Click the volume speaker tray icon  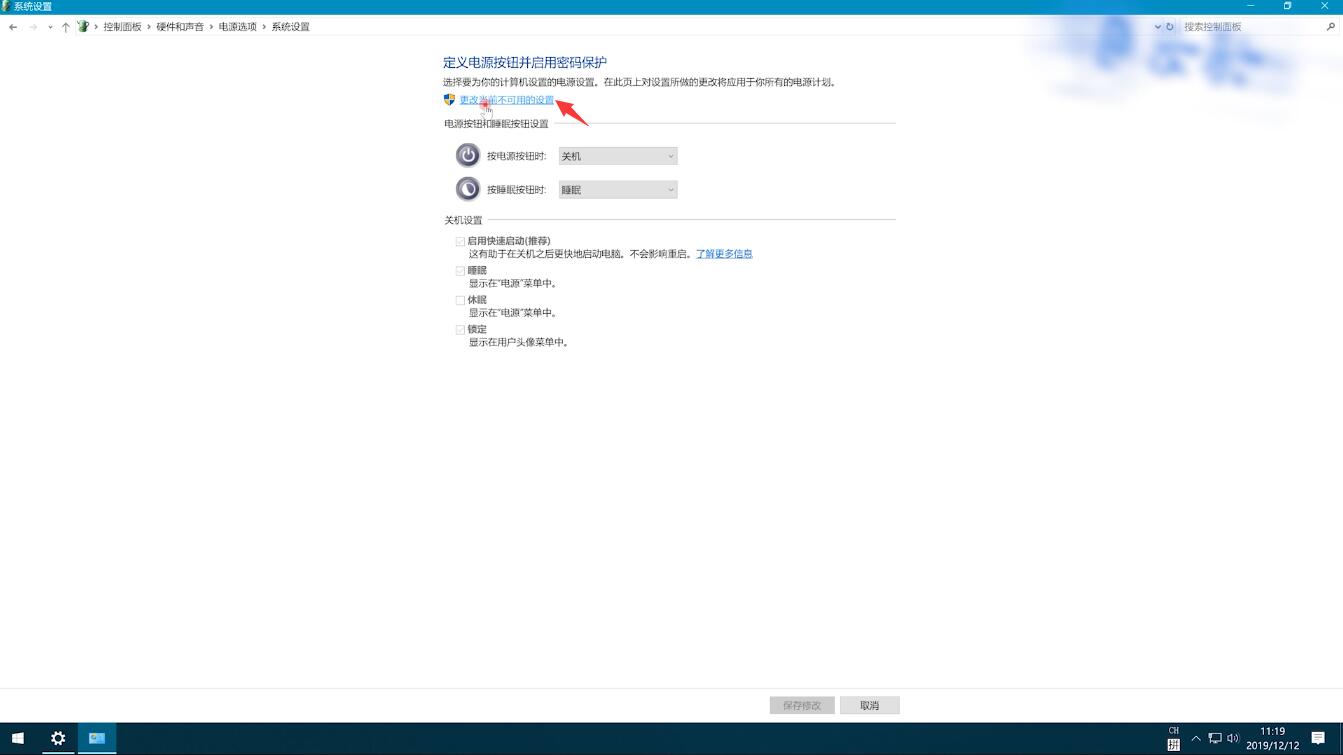pyautogui.click(x=1233, y=738)
